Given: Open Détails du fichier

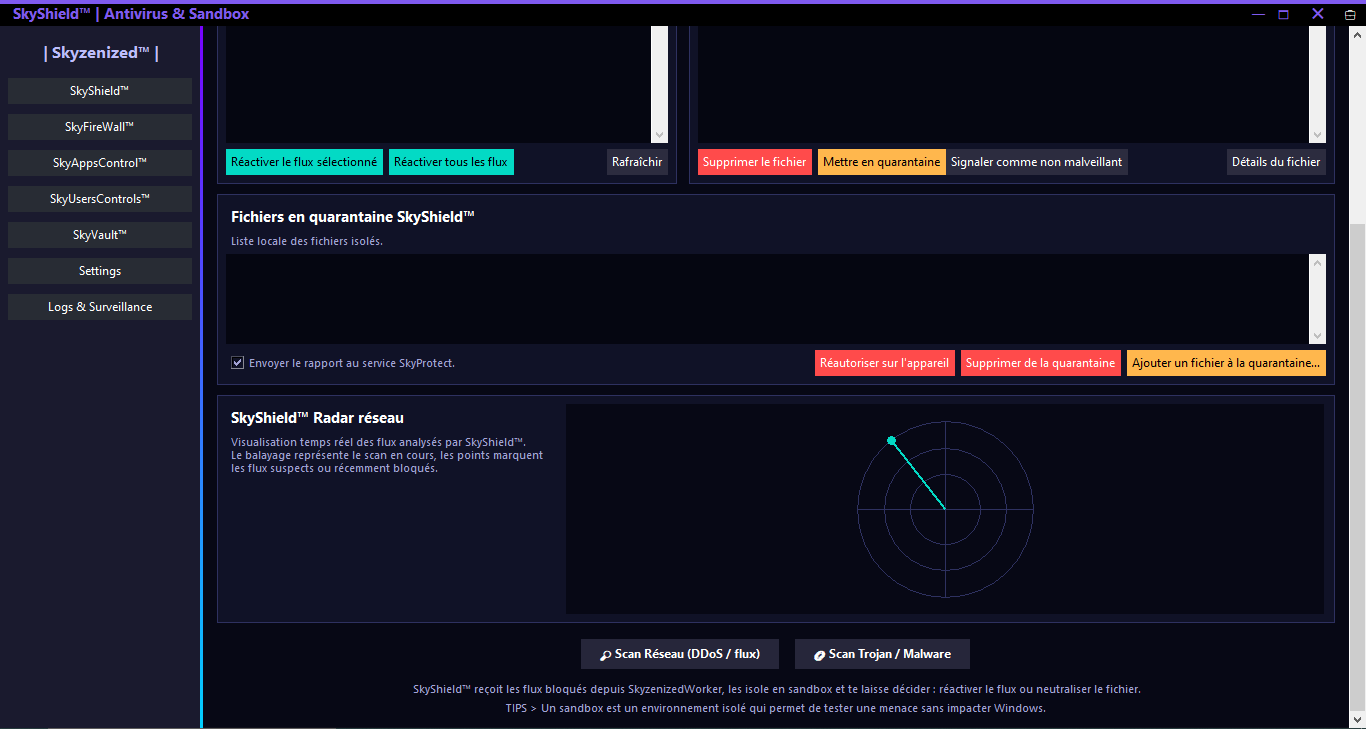Looking at the screenshot, I should [x=1276, y=162].
